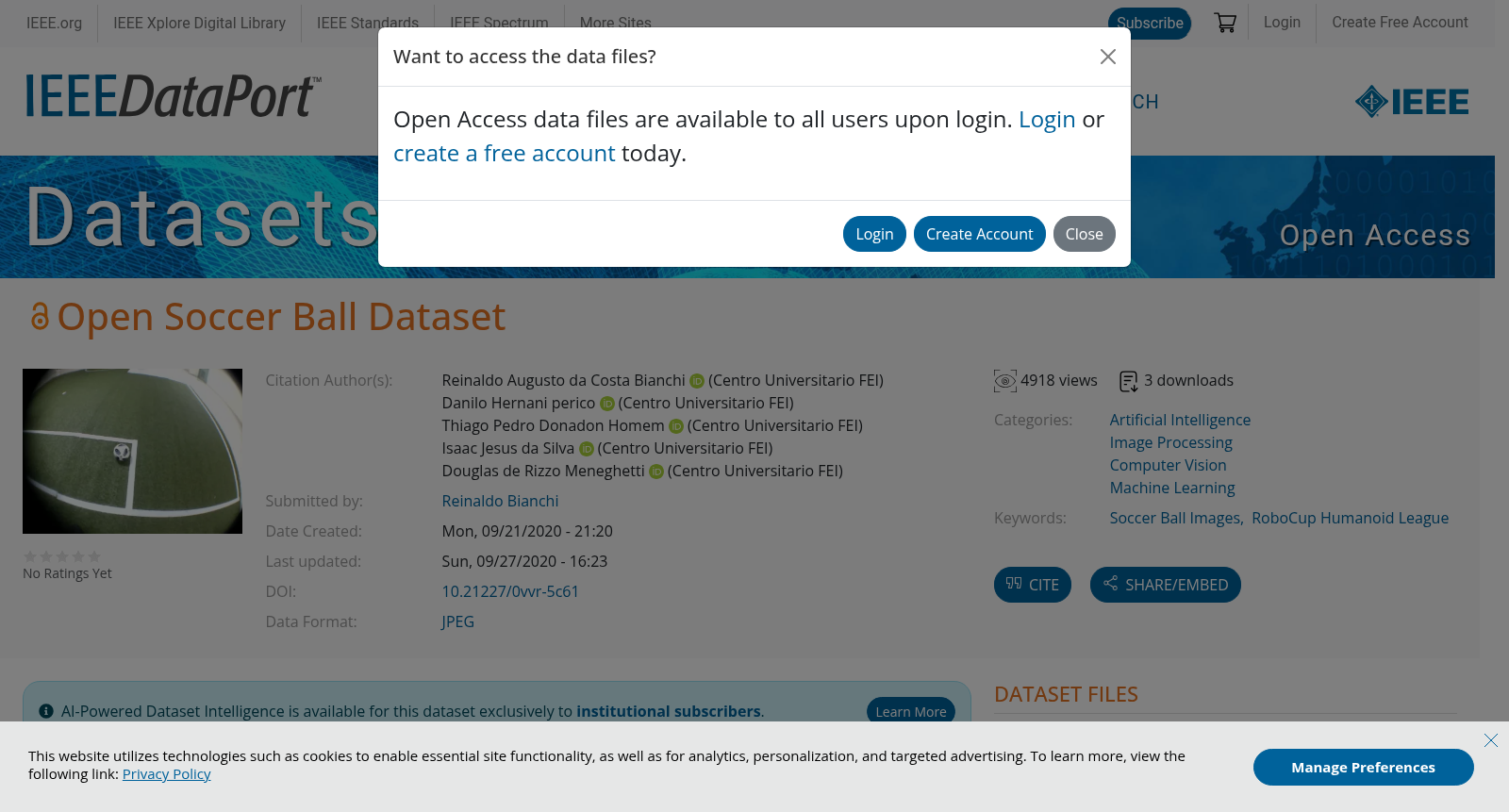The image size is (1509, 812).
Task: Click Learn More in the AI banner
Action: tap(911, 712)
